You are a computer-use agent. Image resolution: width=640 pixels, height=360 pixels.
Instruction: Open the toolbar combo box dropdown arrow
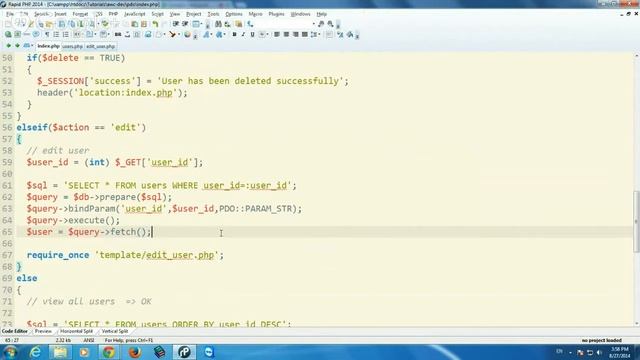pos(314,24)
